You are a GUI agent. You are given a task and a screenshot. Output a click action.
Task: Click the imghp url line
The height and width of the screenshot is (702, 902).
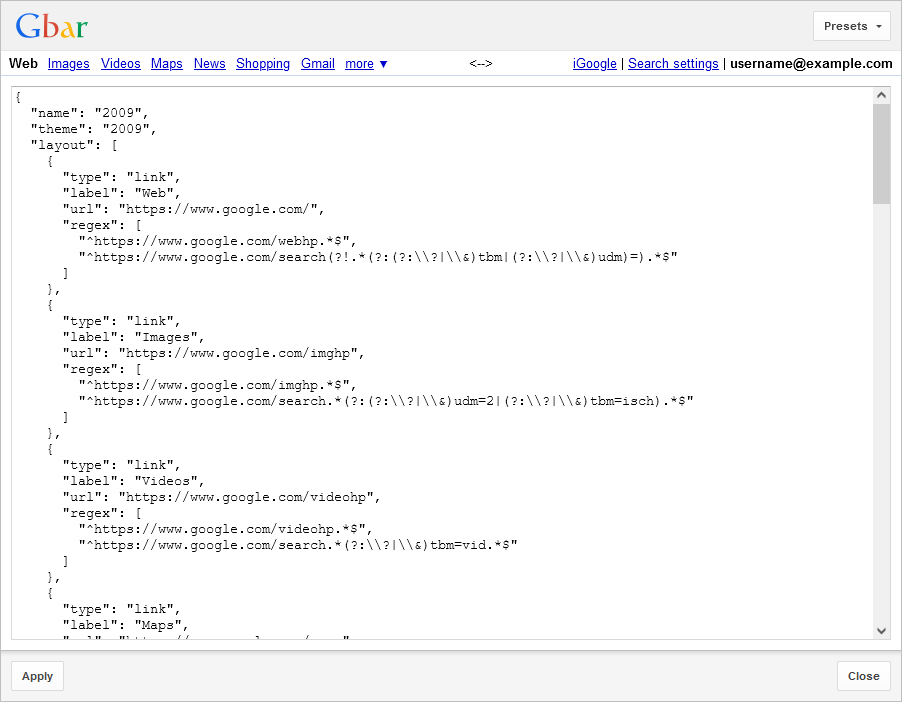tap(213, 353)
